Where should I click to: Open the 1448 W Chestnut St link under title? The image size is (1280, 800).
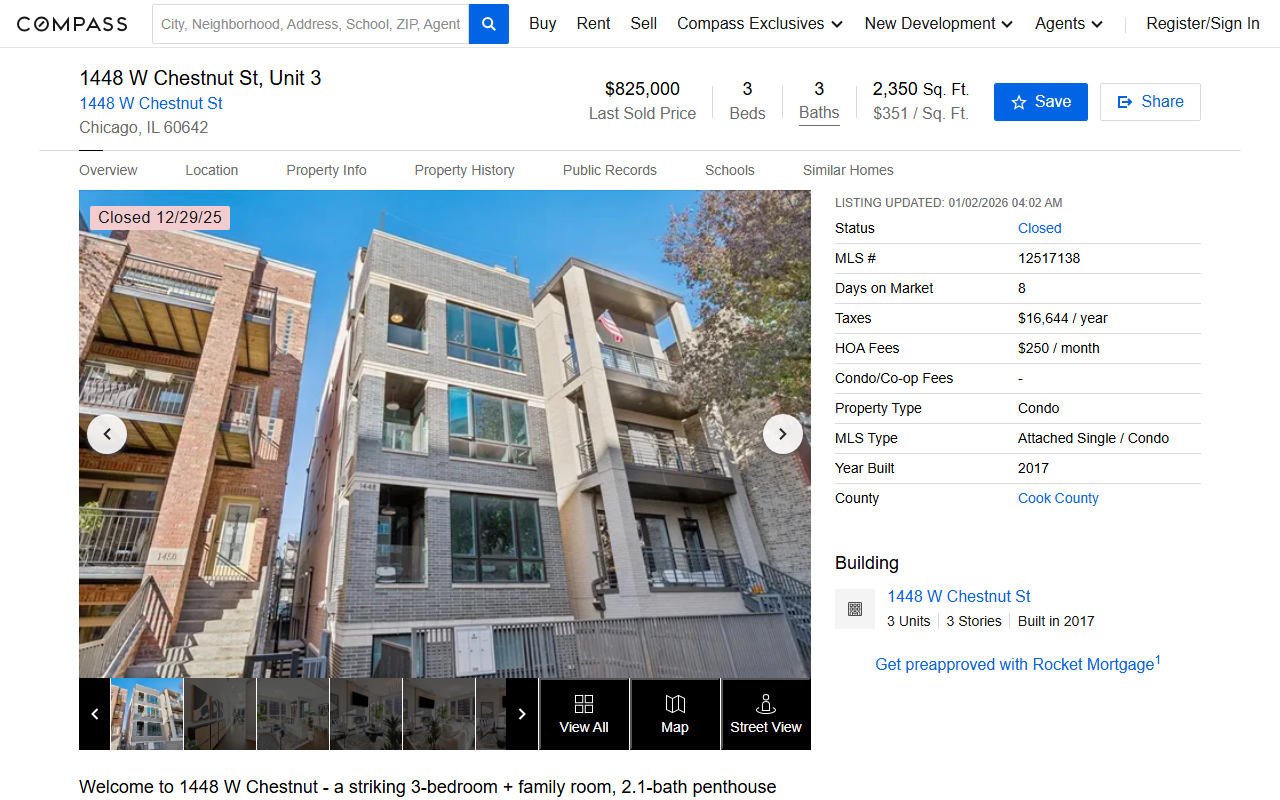pyautogui.click(x=151, y=103)
